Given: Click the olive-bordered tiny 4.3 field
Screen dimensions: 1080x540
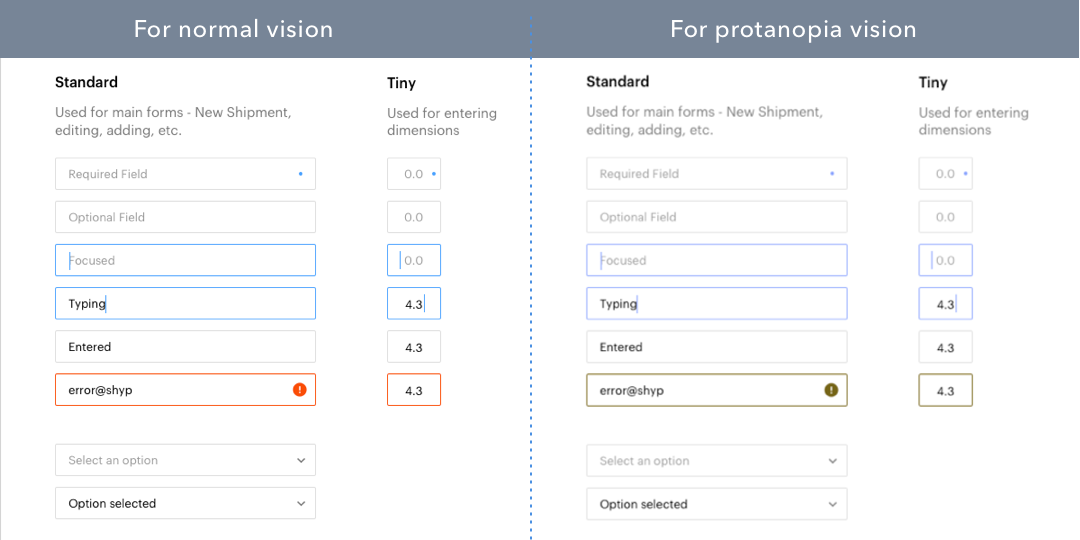Looking at the screenshot, I should (x=945, y=390).
